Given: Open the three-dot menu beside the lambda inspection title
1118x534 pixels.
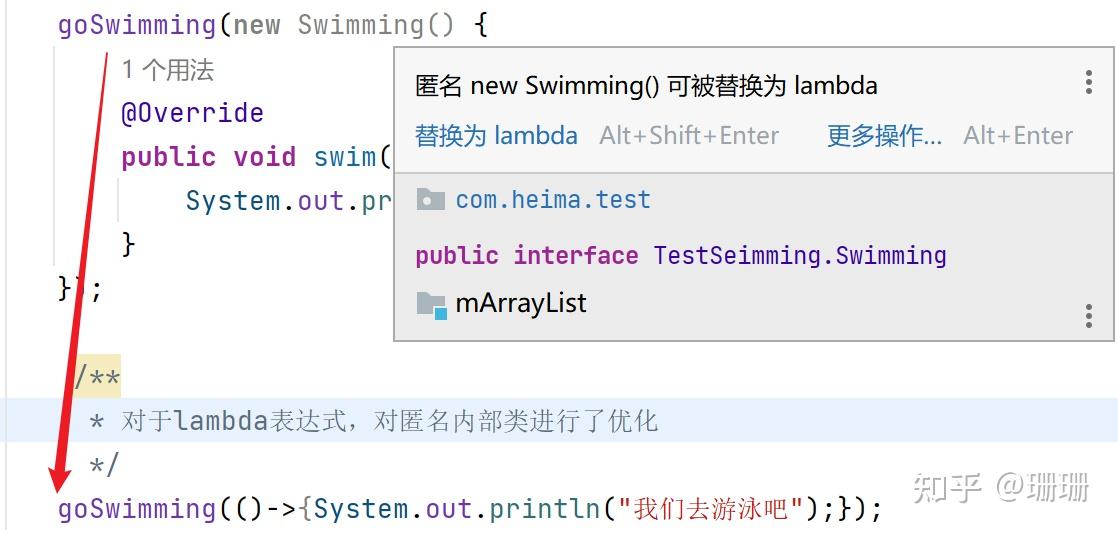Looking at the screenshot, I should [1089, 83].
